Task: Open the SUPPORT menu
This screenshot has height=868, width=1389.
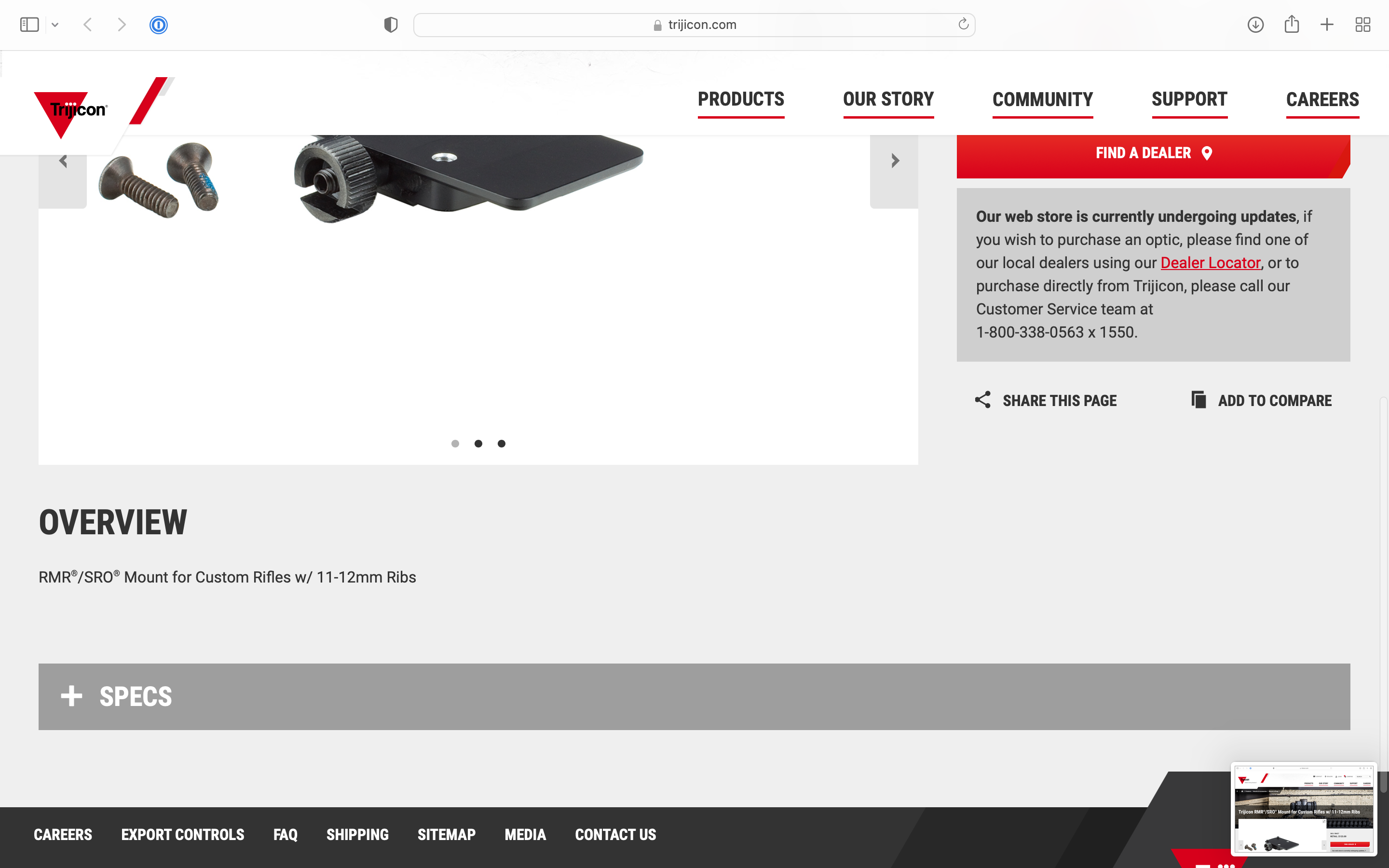Action: click(x=1189, y=99)
